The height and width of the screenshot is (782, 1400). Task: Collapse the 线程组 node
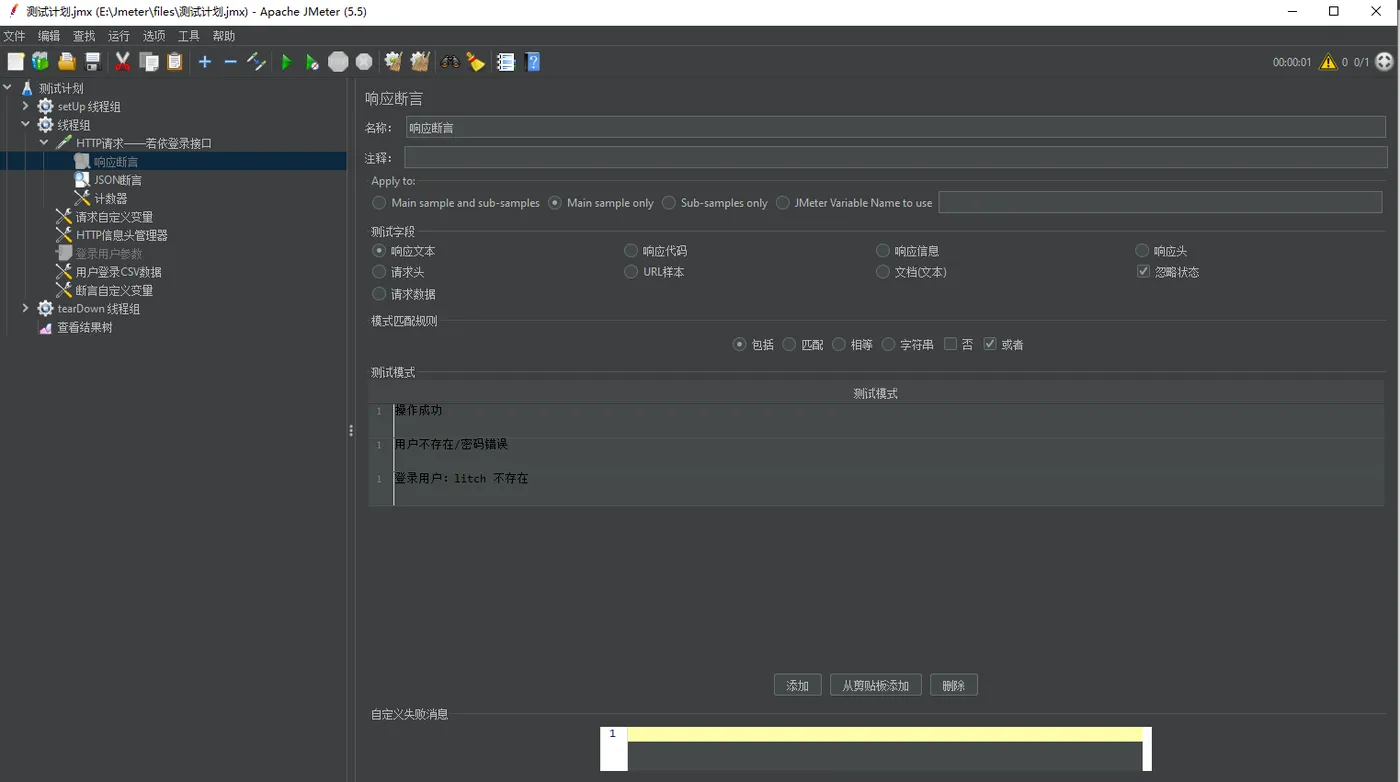pos(26,125)
